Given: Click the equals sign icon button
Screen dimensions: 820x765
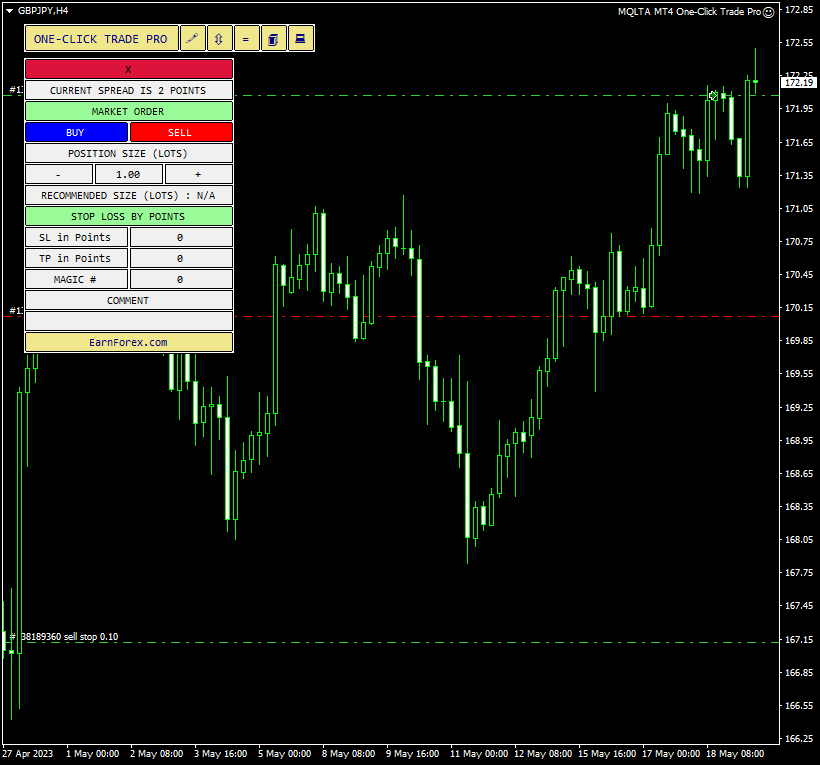Looking at the screenshot, I should (x=246, y=39).
